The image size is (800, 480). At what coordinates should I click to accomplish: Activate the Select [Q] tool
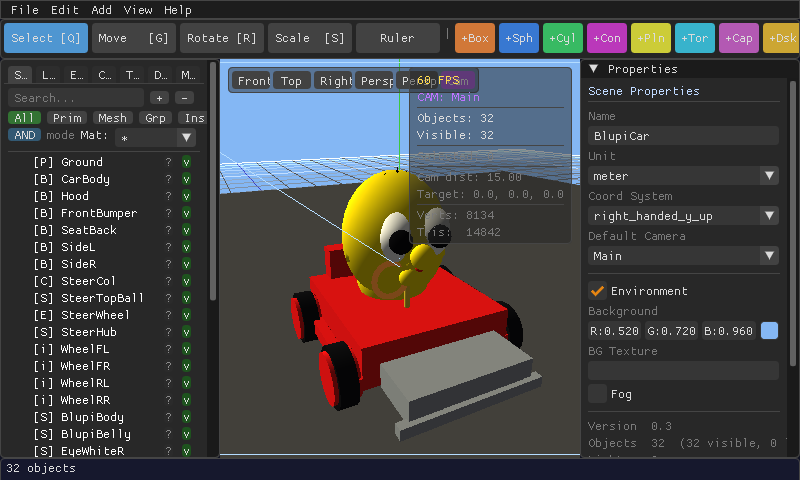tap(46, 38)
